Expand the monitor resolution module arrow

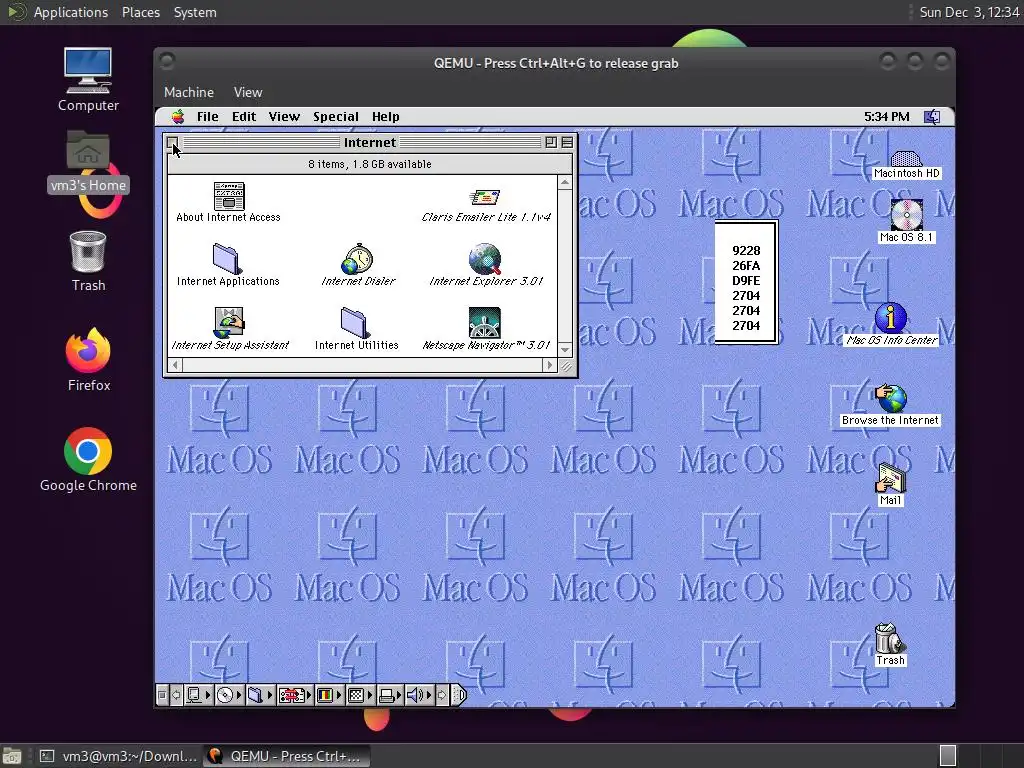tap(369, 695)
